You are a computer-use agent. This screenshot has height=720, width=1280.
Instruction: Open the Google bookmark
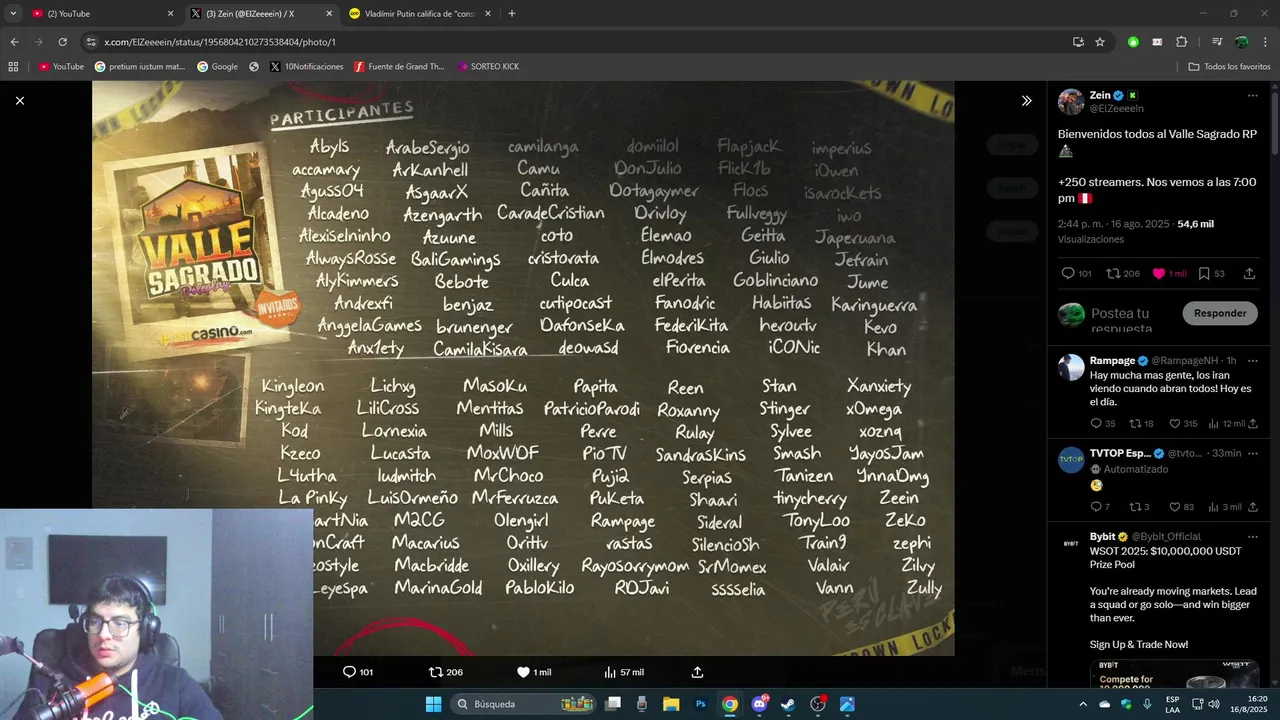[217, 67]
